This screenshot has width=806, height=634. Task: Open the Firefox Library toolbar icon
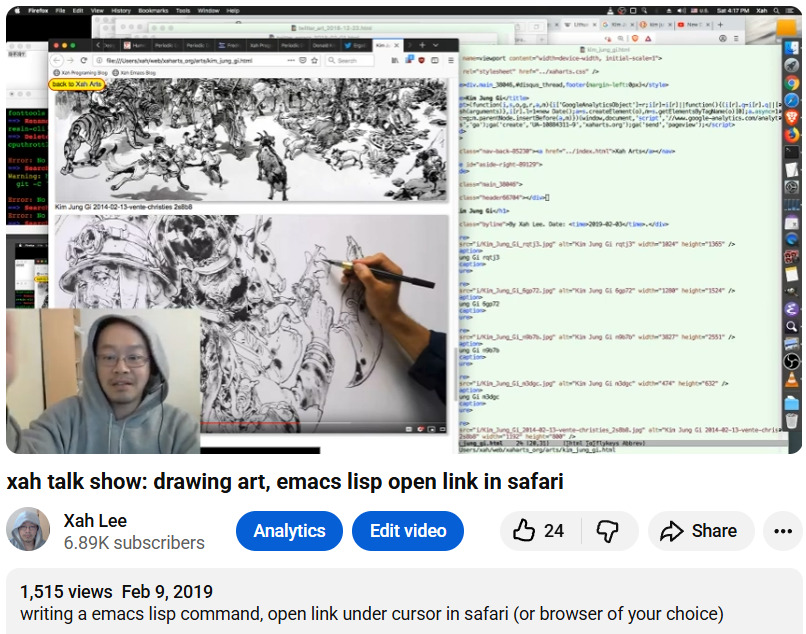point(394,60)
